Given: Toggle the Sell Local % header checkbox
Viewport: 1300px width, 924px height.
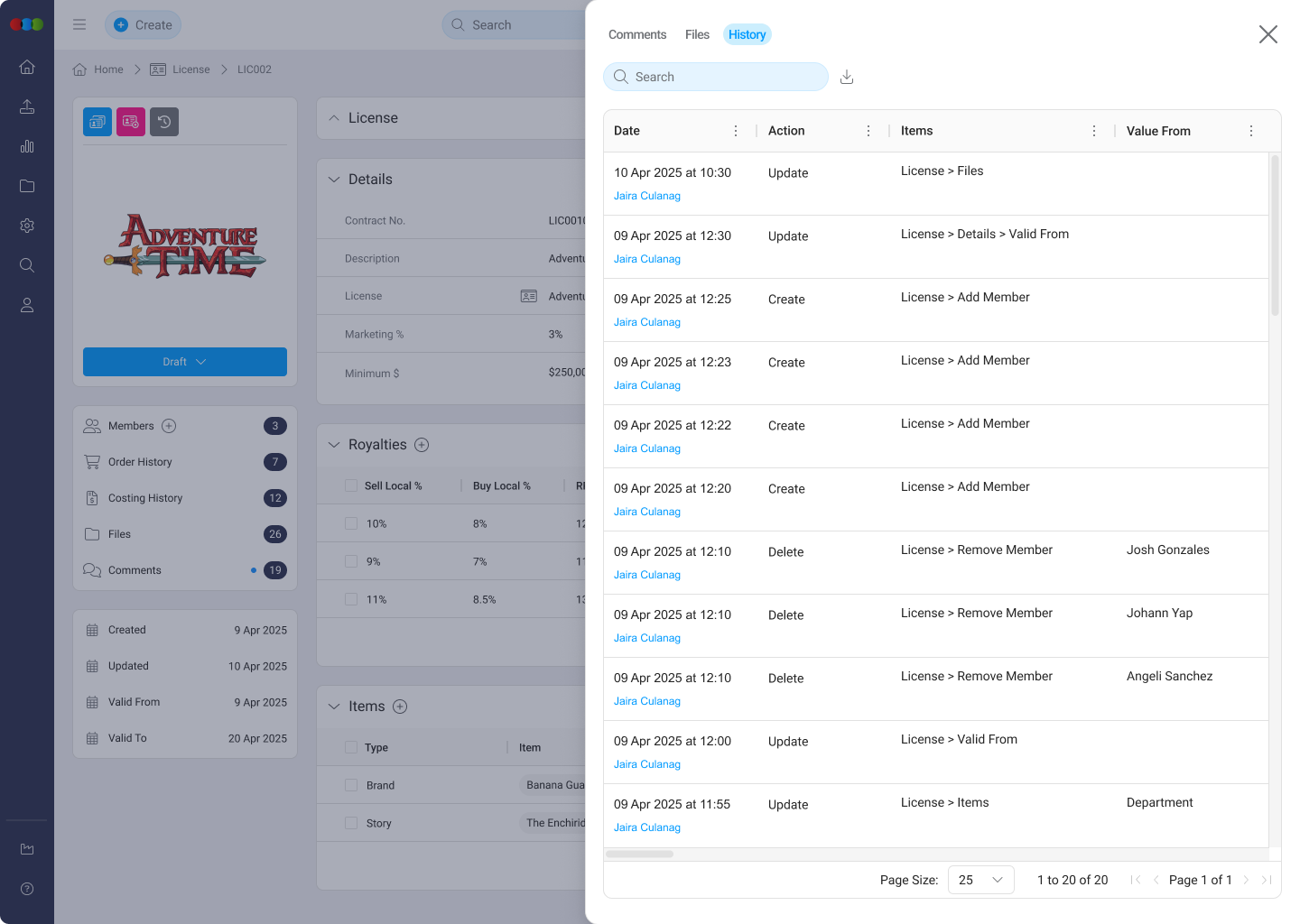Looking at the screenshot, I should (x=351, y=485).
